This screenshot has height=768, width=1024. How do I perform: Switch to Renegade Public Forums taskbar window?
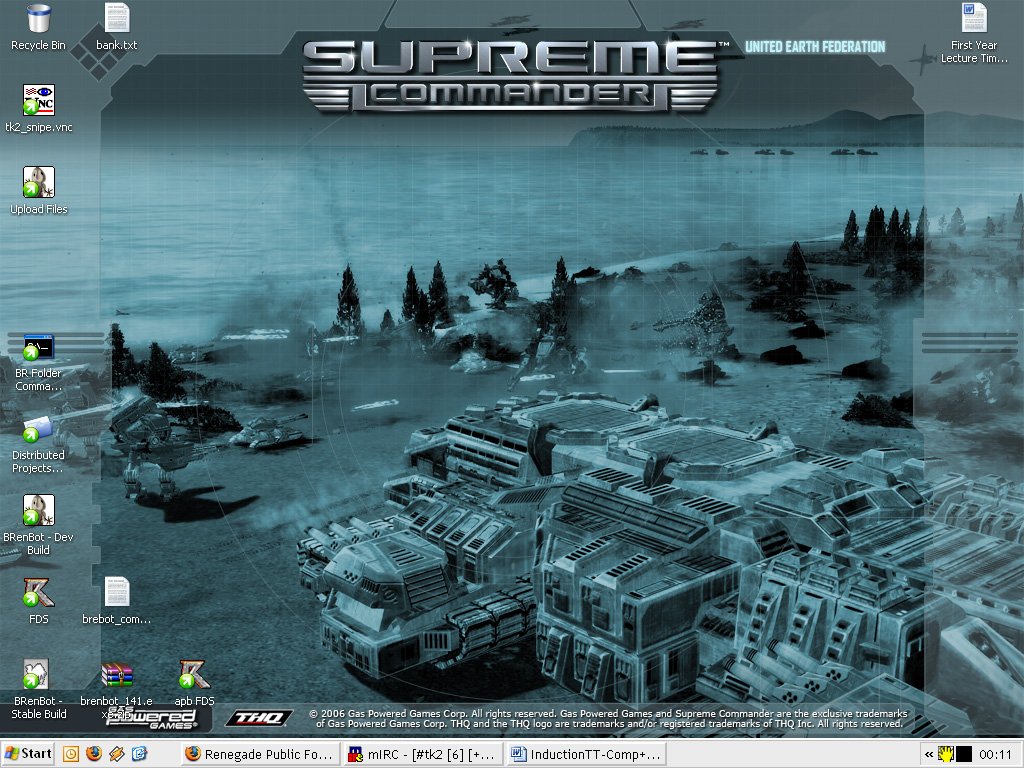[258, 754]
